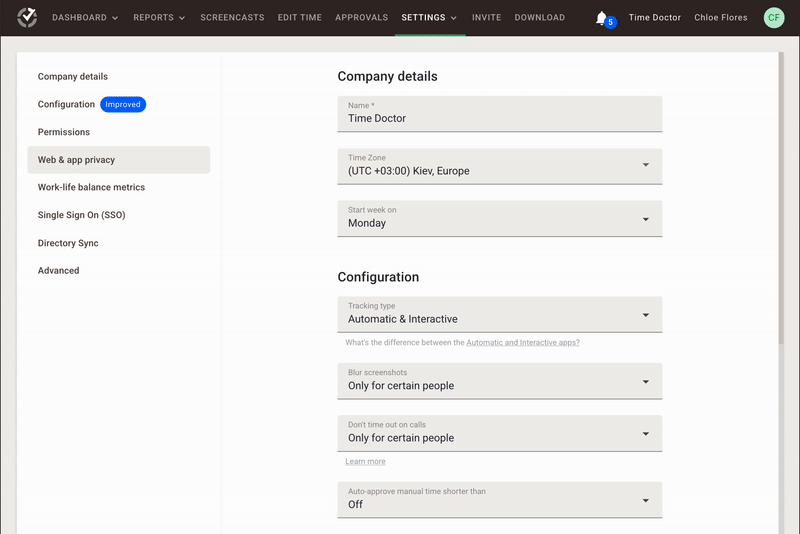Open the Blur screenshots dropdown
This screenshot has height=534, width=800.
(499, 381)
